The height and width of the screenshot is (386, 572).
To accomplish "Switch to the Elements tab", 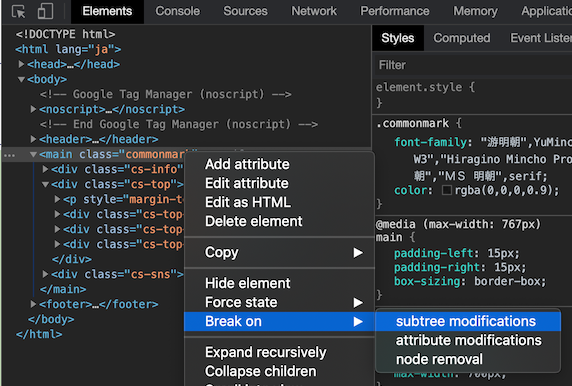I will (x=107, y=11).
